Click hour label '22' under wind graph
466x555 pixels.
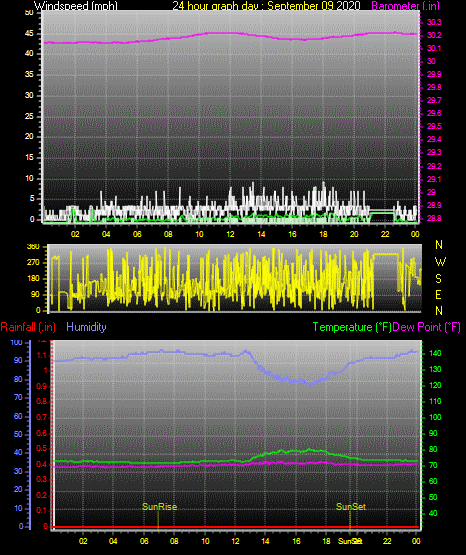pos(385,234)
